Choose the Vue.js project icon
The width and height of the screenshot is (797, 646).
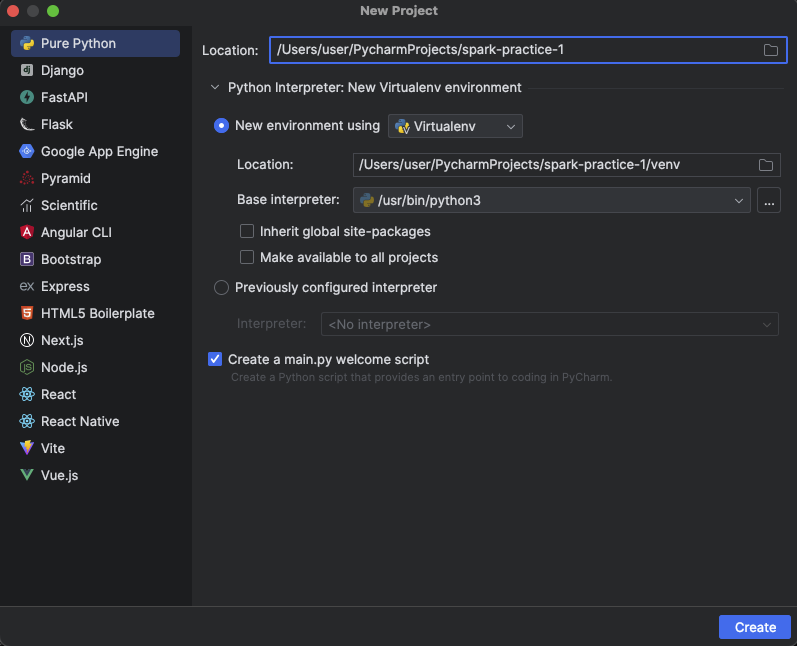(26, 475)
